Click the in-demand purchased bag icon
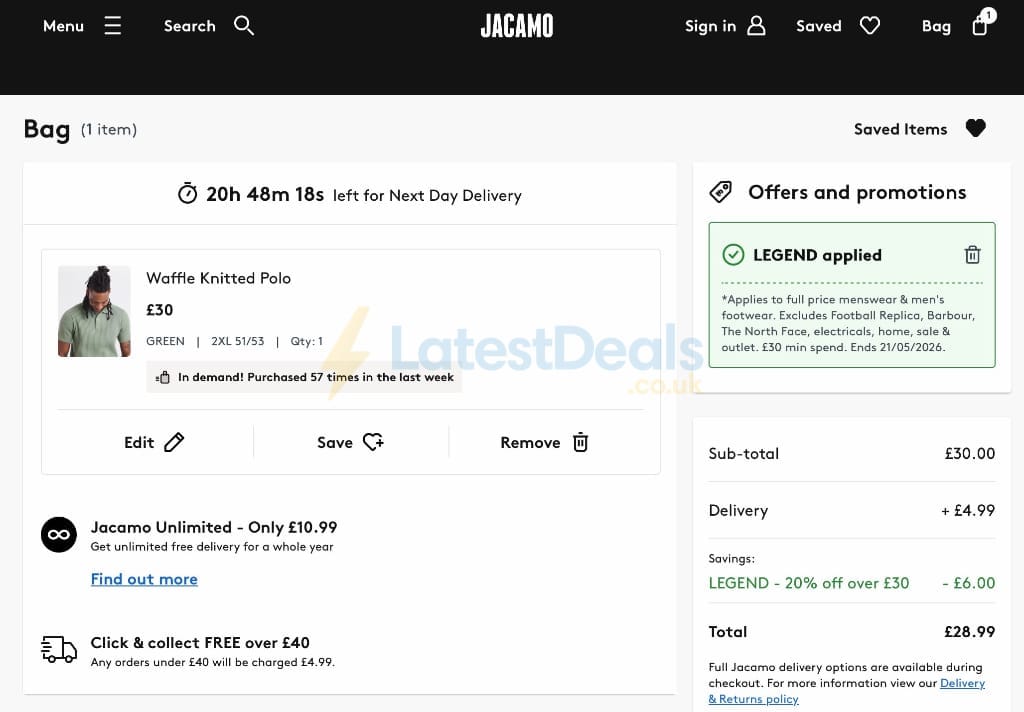1024x712 pixels. (x=163, y=377)
